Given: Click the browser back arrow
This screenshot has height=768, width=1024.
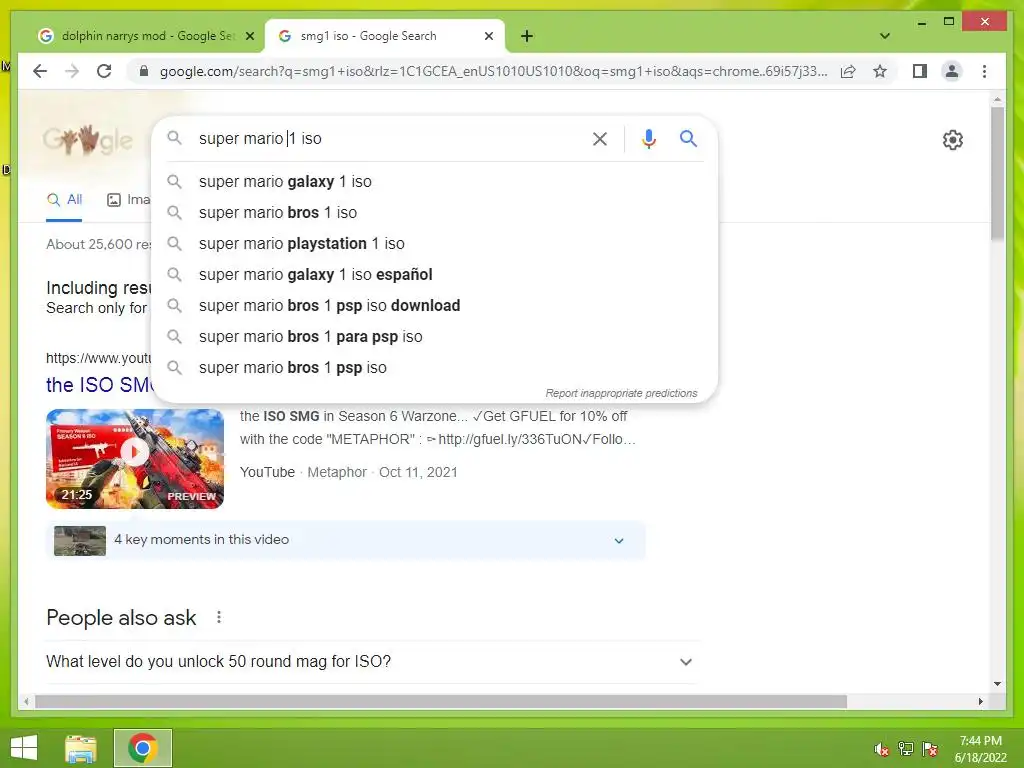Looking at the screenshot, I should point(40,71).
